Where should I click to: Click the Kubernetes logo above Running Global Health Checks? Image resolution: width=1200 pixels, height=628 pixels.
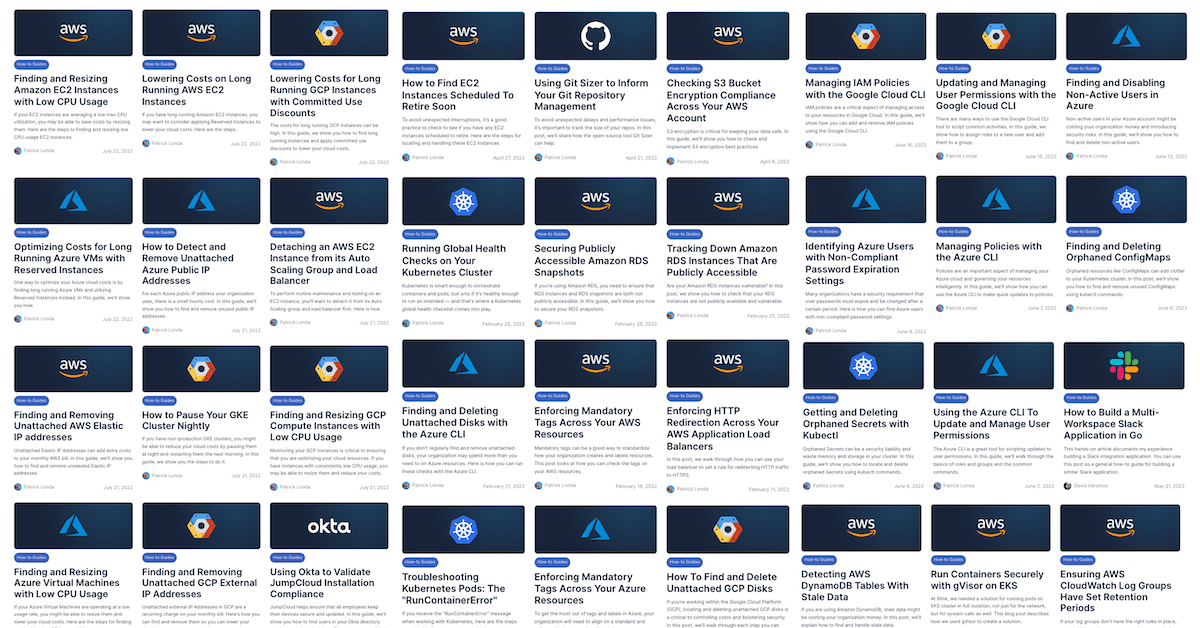coord(463,201)
